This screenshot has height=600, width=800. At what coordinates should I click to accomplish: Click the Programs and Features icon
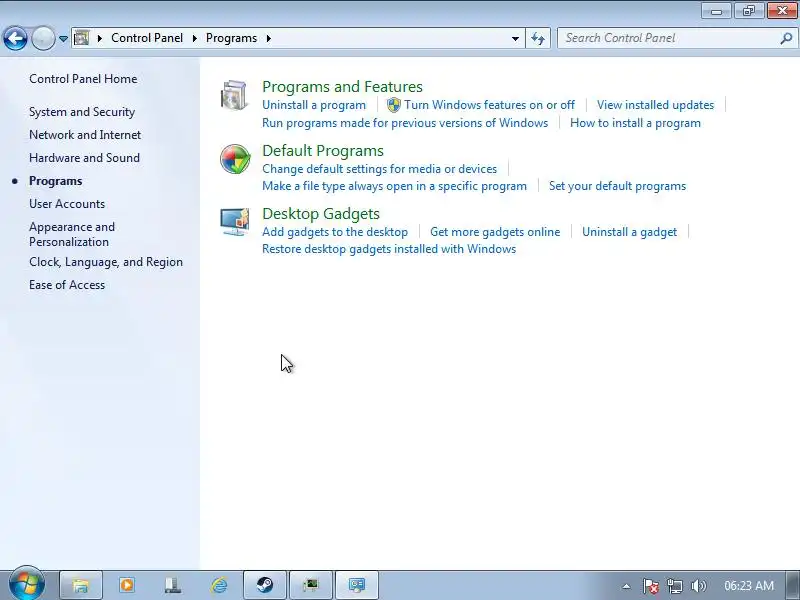point(234,95)
